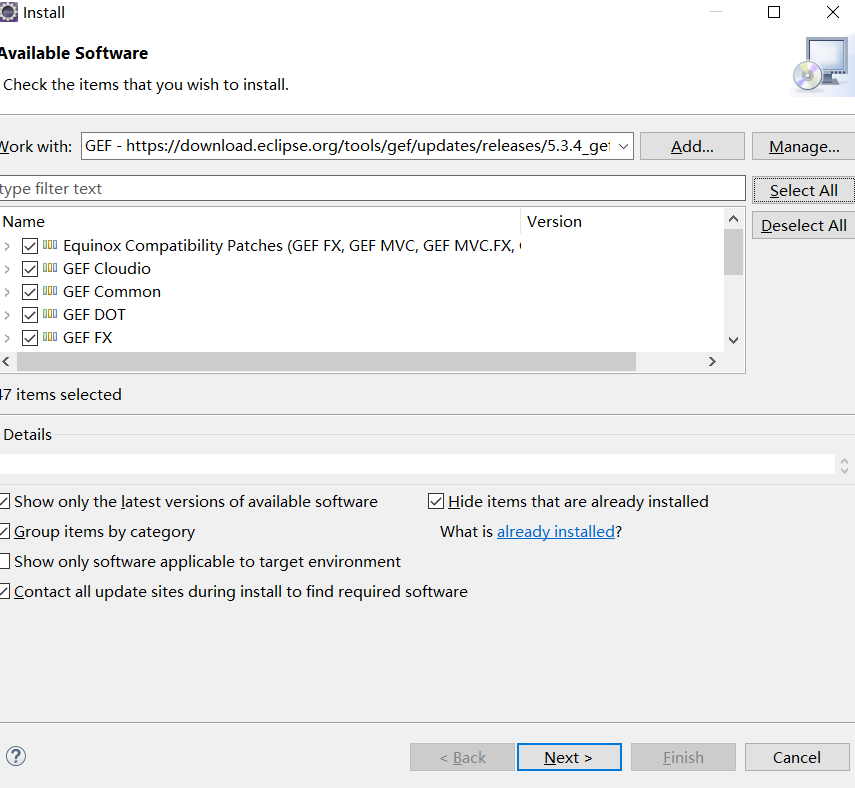The width and height of the screenshot is (855, 788).
Task: Click the Deselect All button
Action: click(804, 225)
